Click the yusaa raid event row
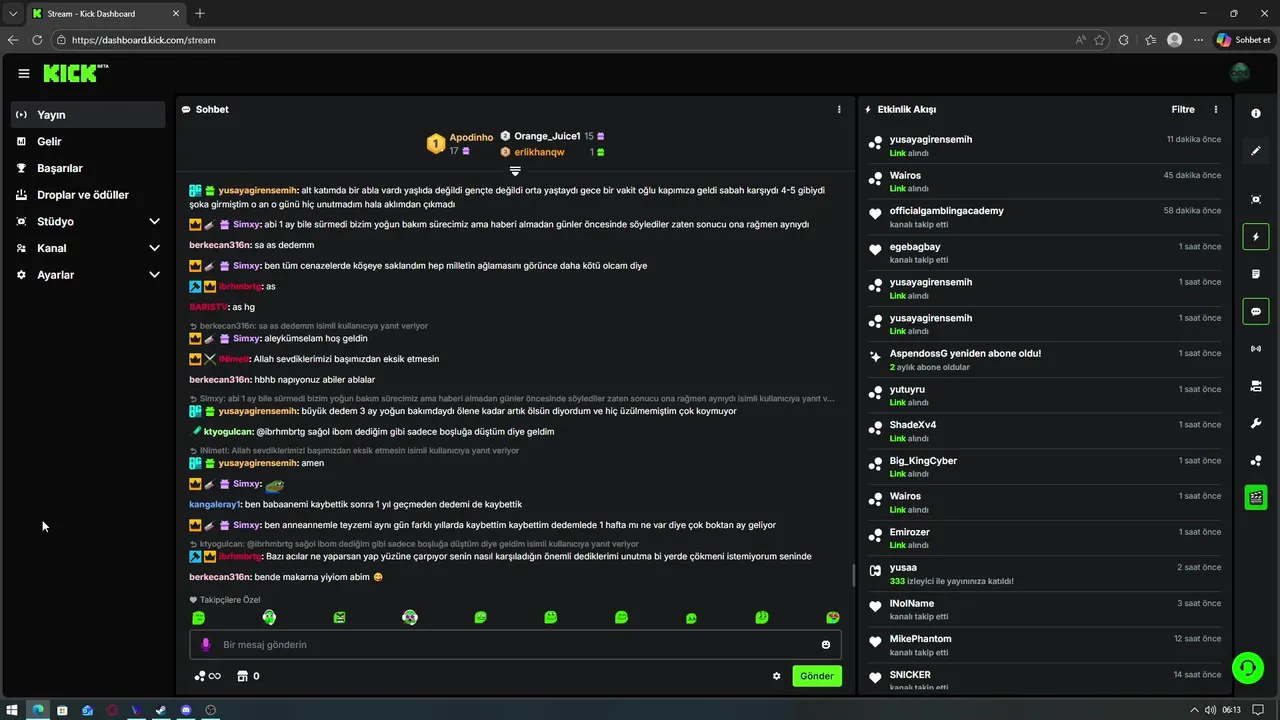 tap(1044, 574)
